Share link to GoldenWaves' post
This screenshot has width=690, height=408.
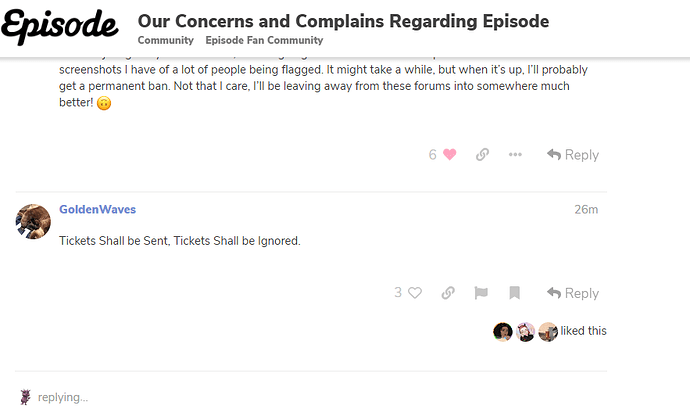pyautogui.click(x=448, y=293)
